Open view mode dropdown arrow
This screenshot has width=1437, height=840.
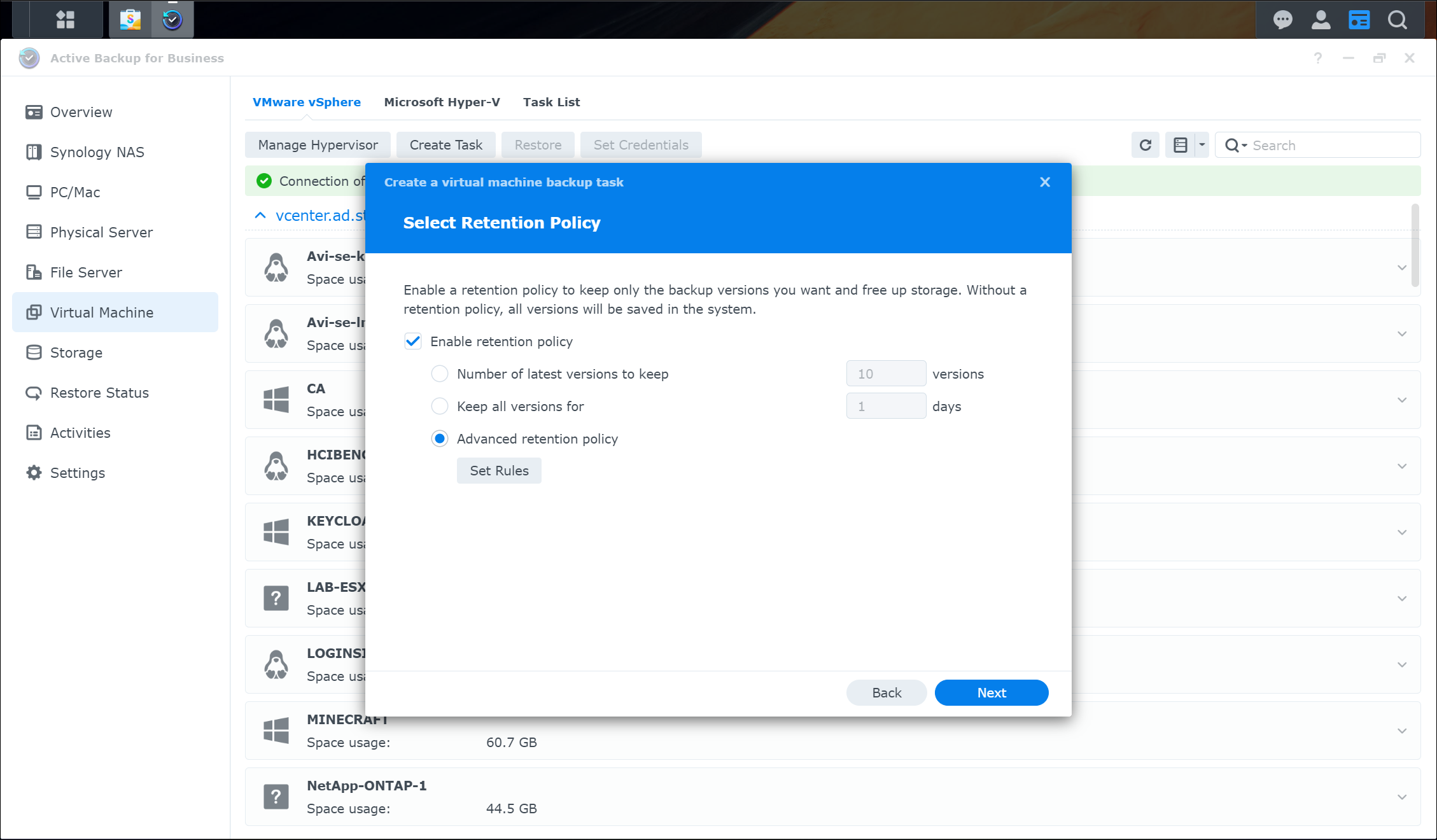point(1202,145)
